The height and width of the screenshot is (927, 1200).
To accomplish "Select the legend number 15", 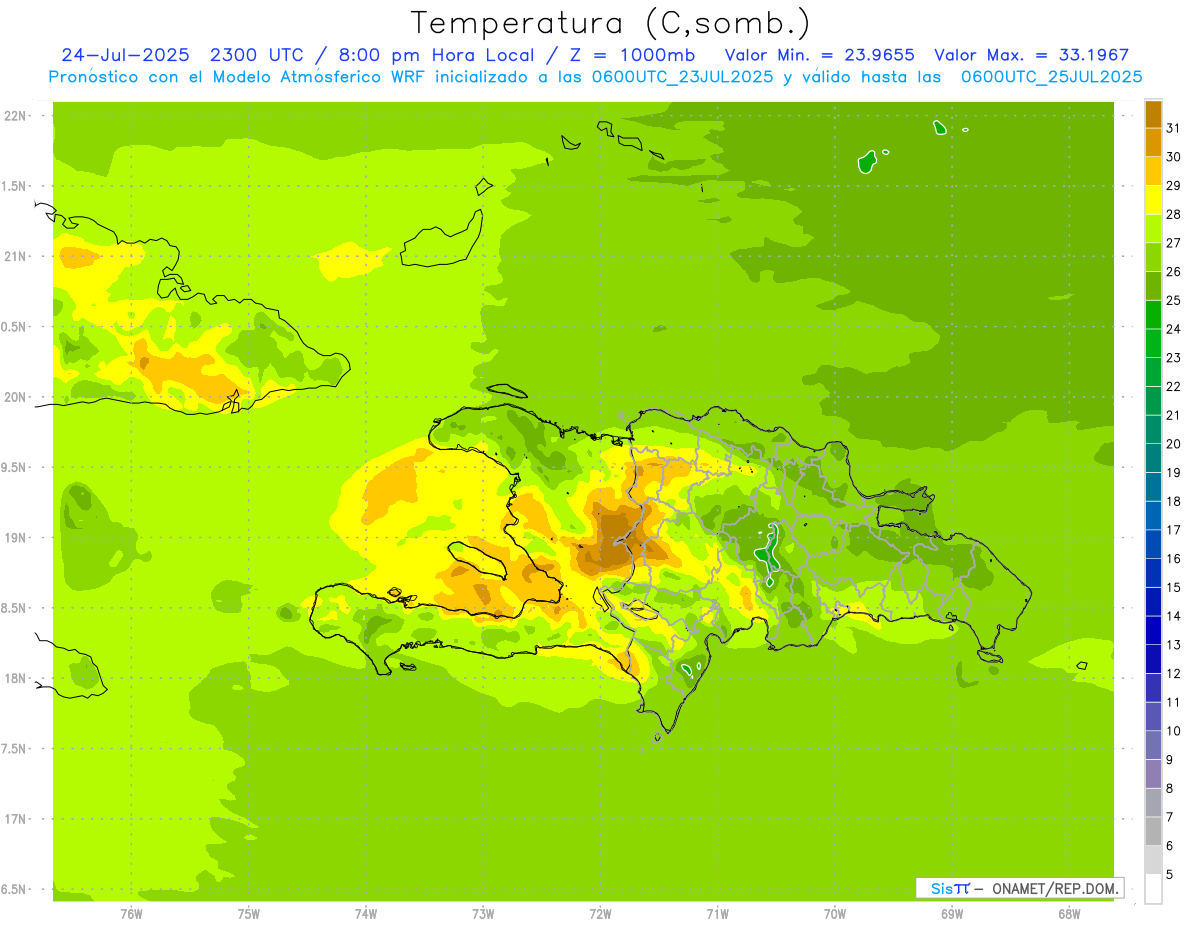I will [1174, 587].
